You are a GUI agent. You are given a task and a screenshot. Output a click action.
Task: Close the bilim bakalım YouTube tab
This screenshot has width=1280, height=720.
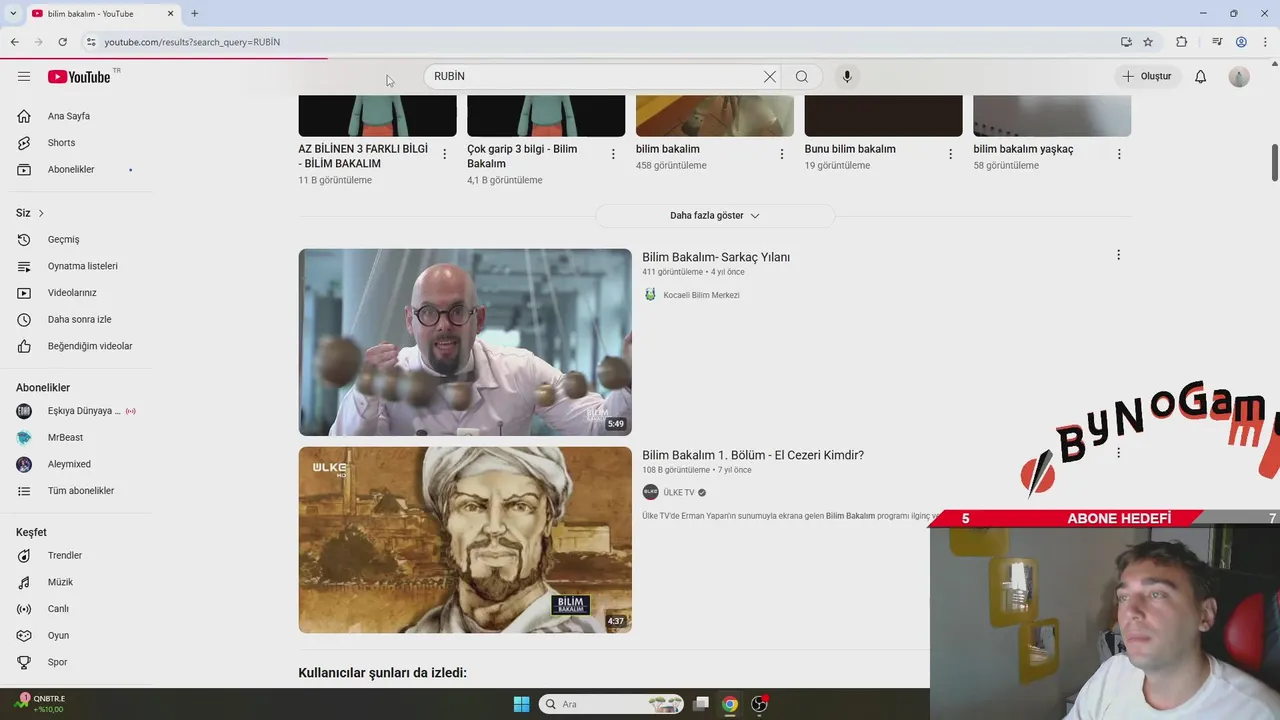click(x=170, y=14)
